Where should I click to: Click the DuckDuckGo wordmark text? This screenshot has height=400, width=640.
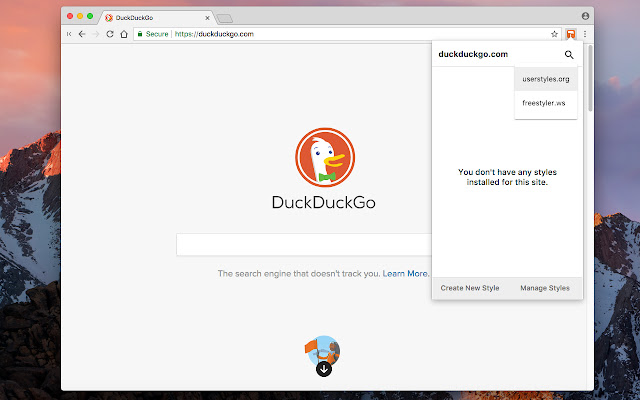point(324,202)
